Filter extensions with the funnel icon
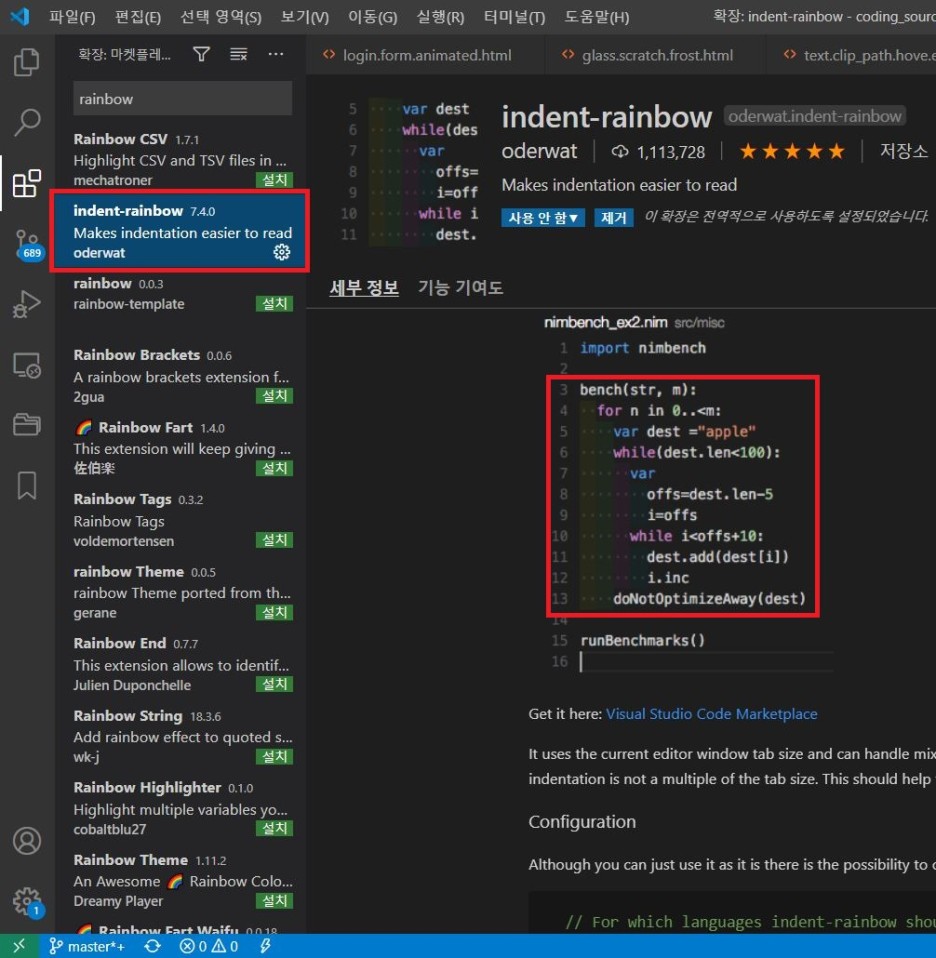This screenshot has width=936, height=958. [201, 54]
